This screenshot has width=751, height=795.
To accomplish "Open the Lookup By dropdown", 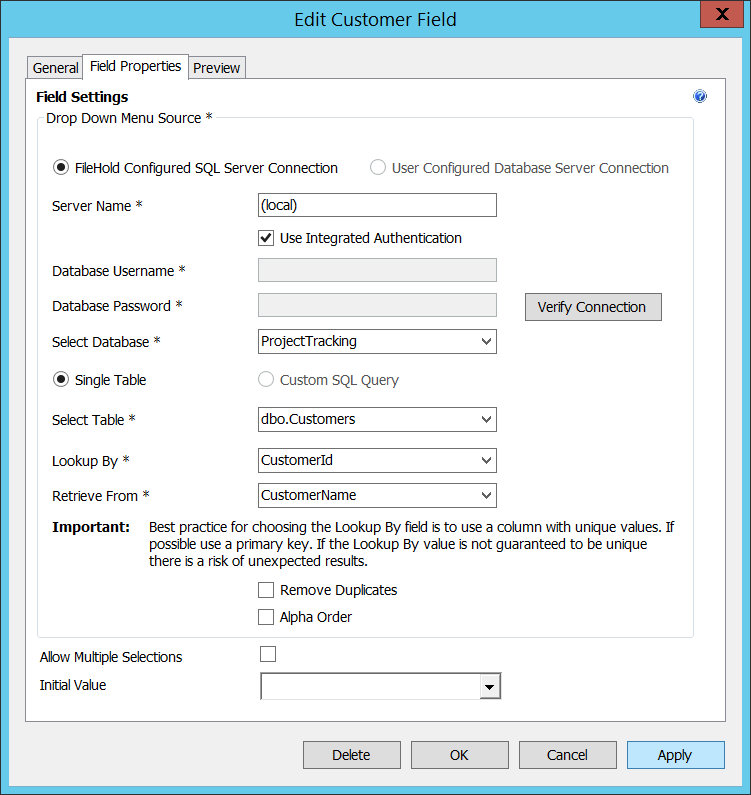I will pyautogui.click(x=377, y=460).
